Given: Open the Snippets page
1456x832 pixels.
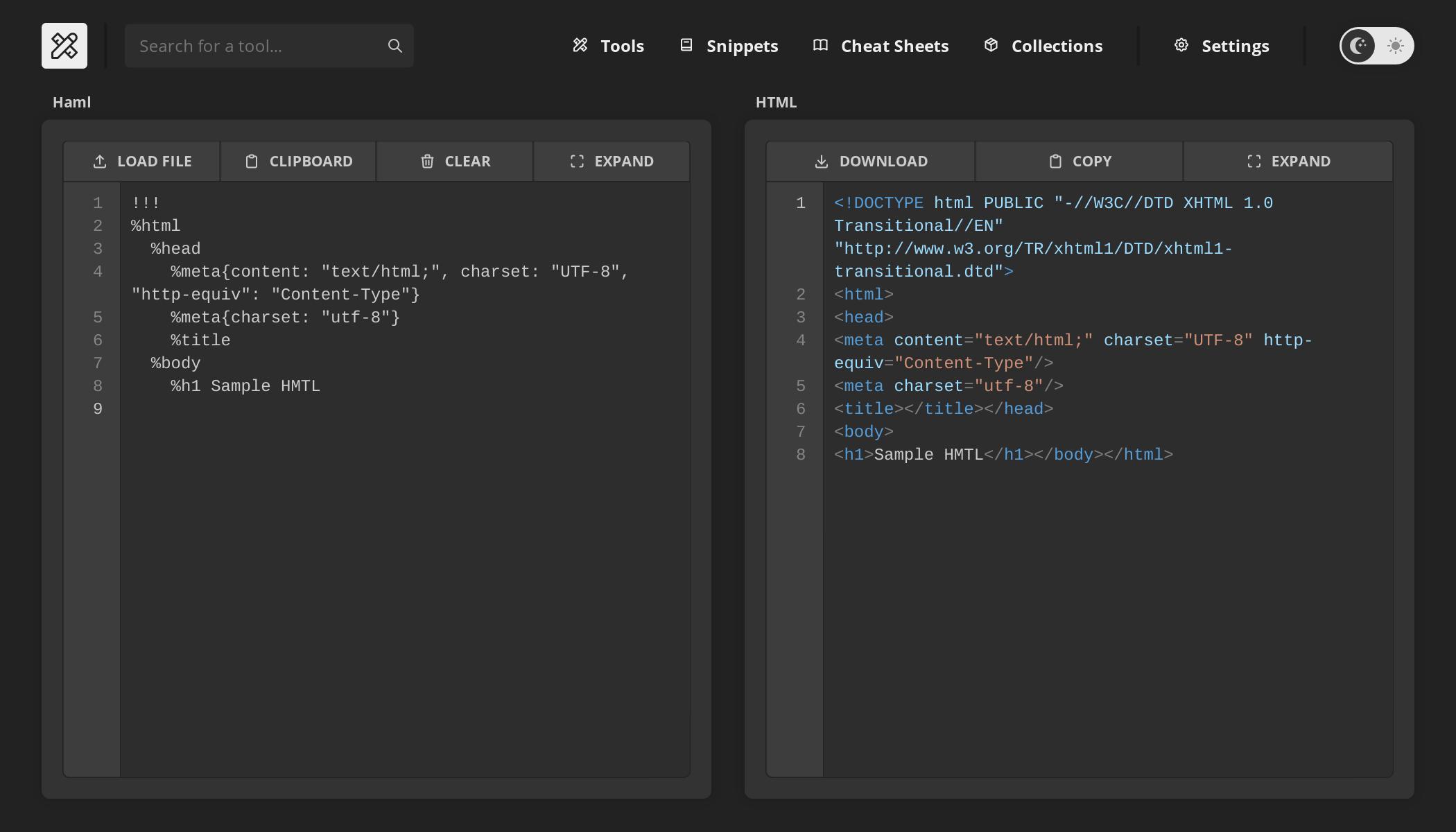Looking at the screenshot, I should tap(729, 46).
